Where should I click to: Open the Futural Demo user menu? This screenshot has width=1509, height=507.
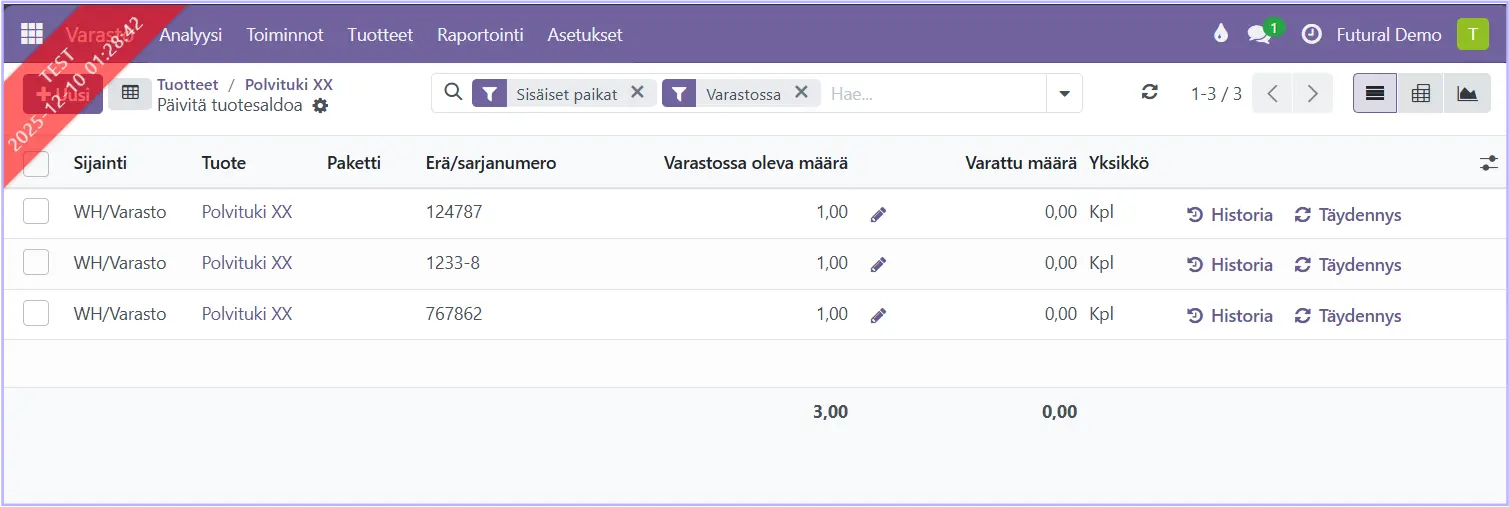click(1389, 34)
